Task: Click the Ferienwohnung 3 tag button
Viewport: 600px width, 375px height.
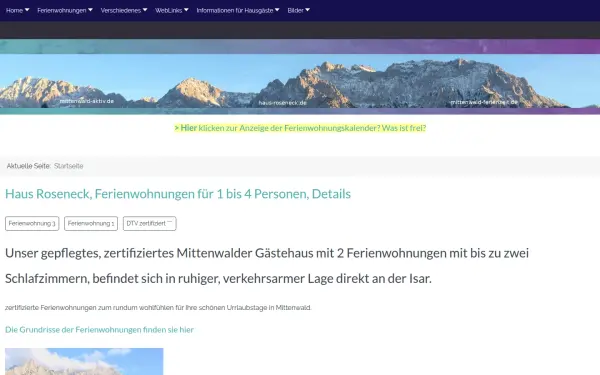Action: point(32,223)
